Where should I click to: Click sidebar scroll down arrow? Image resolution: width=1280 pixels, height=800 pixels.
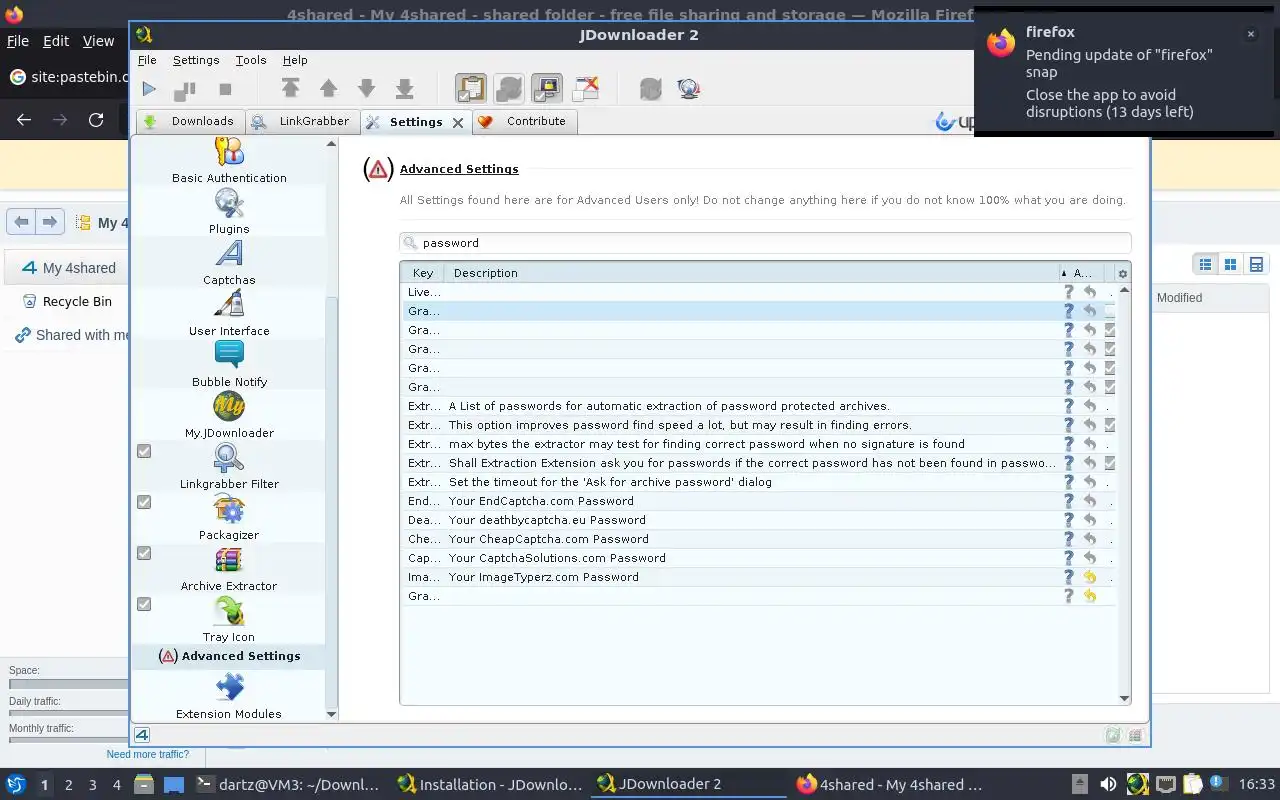(331, 714)
